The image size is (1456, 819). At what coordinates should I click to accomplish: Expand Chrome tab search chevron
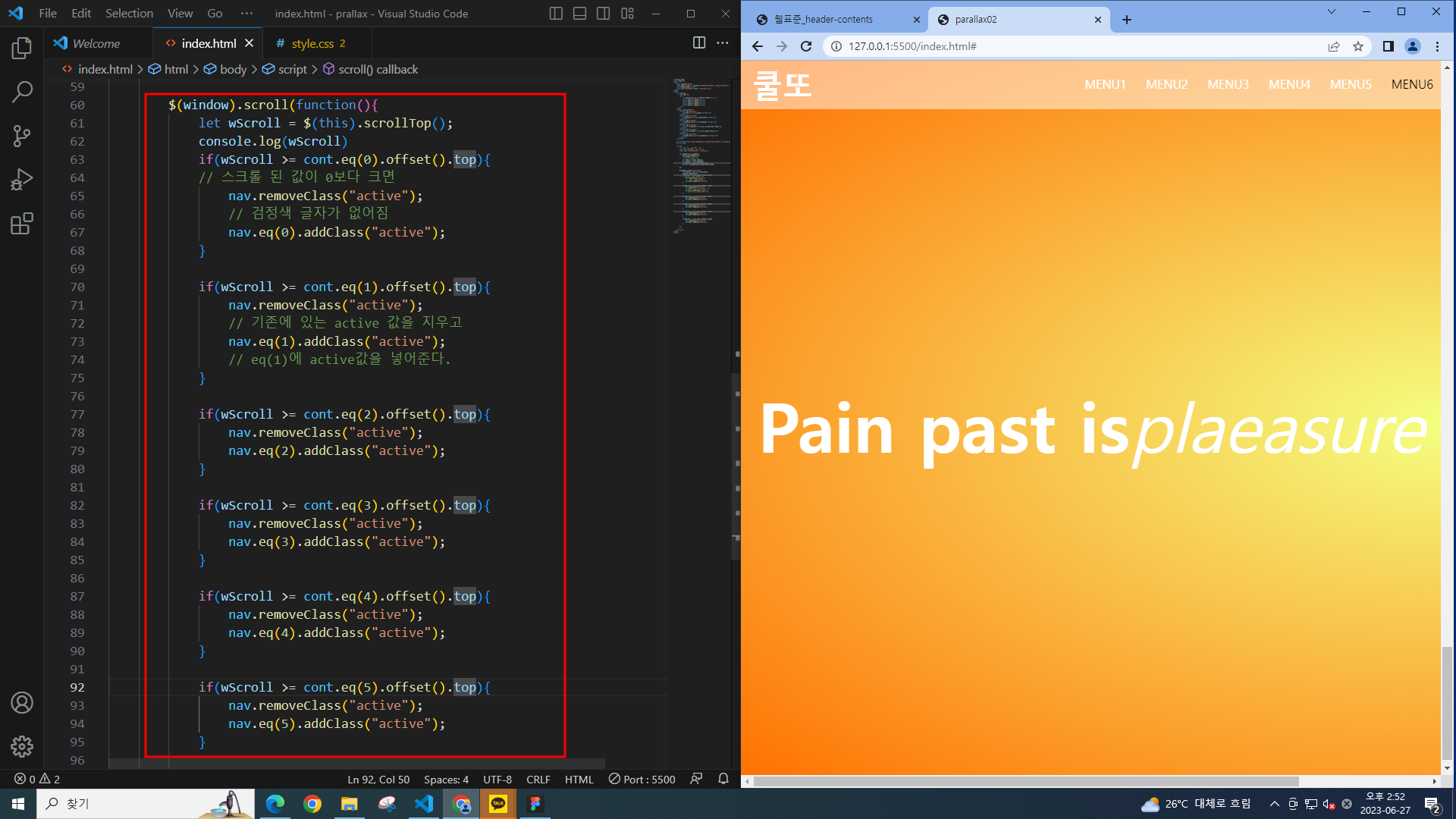[1331, 12]
